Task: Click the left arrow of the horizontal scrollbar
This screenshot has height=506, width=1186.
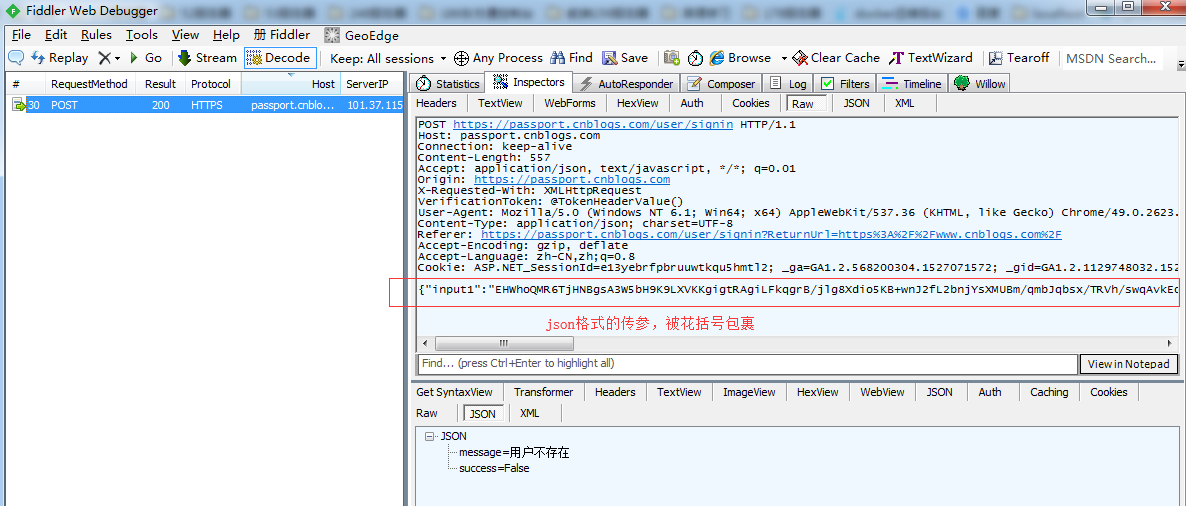Action: tap(424, 343)
